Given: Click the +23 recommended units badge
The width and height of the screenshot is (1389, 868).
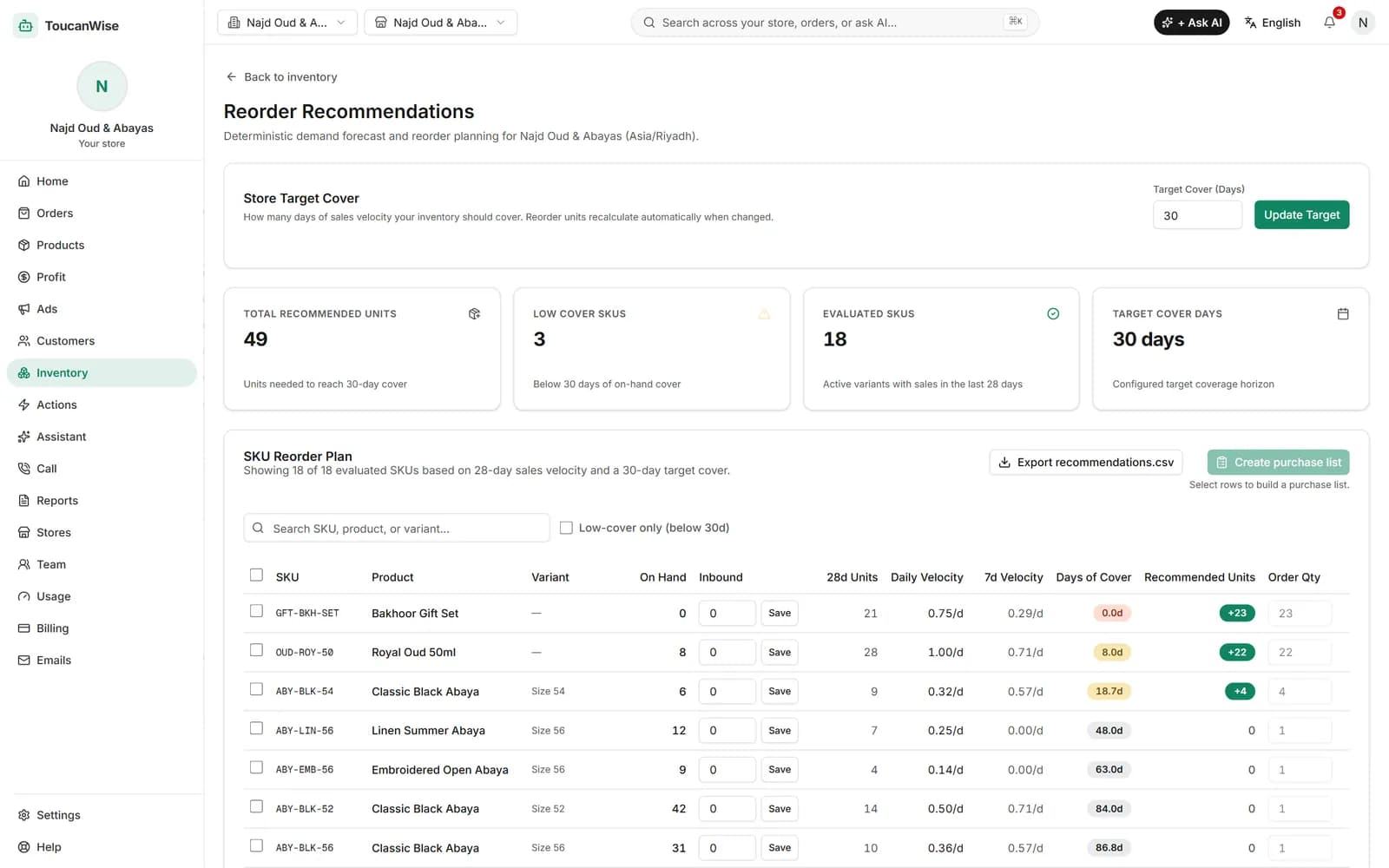Looking at the screenshot, I should coord(1237,613).
